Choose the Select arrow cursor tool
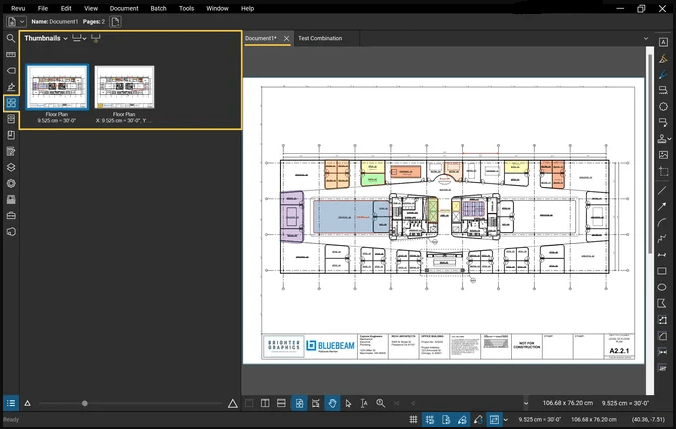The image size is (676, 429). point(348,403)
